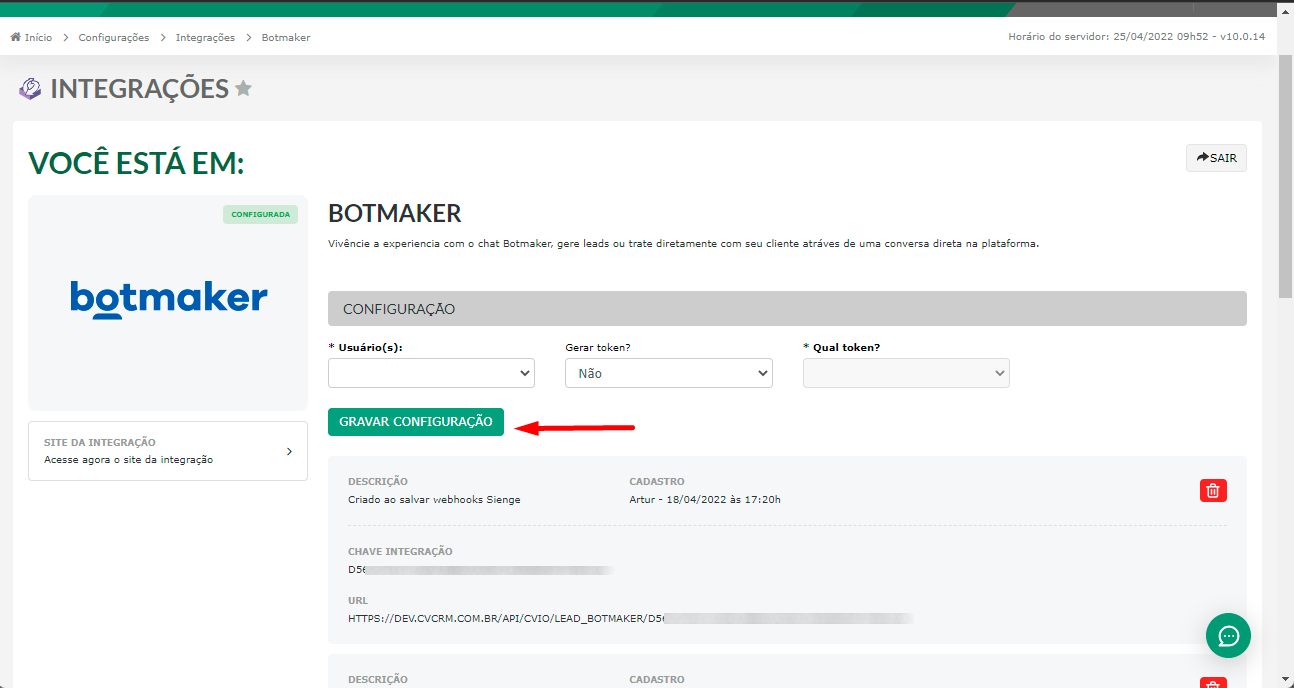Open the Usuário(s) dropdown

point(431,373)
